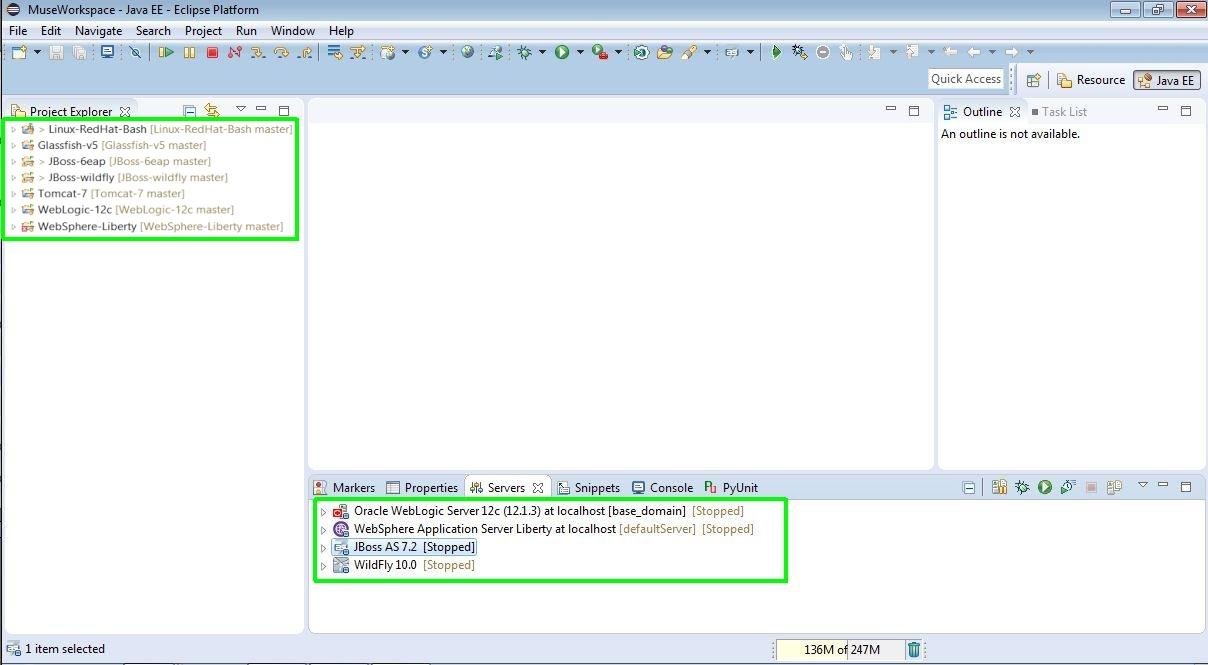The width and height of the screenshot is (1208, 665).
Task: Open the Window menu
Action: 293,31
